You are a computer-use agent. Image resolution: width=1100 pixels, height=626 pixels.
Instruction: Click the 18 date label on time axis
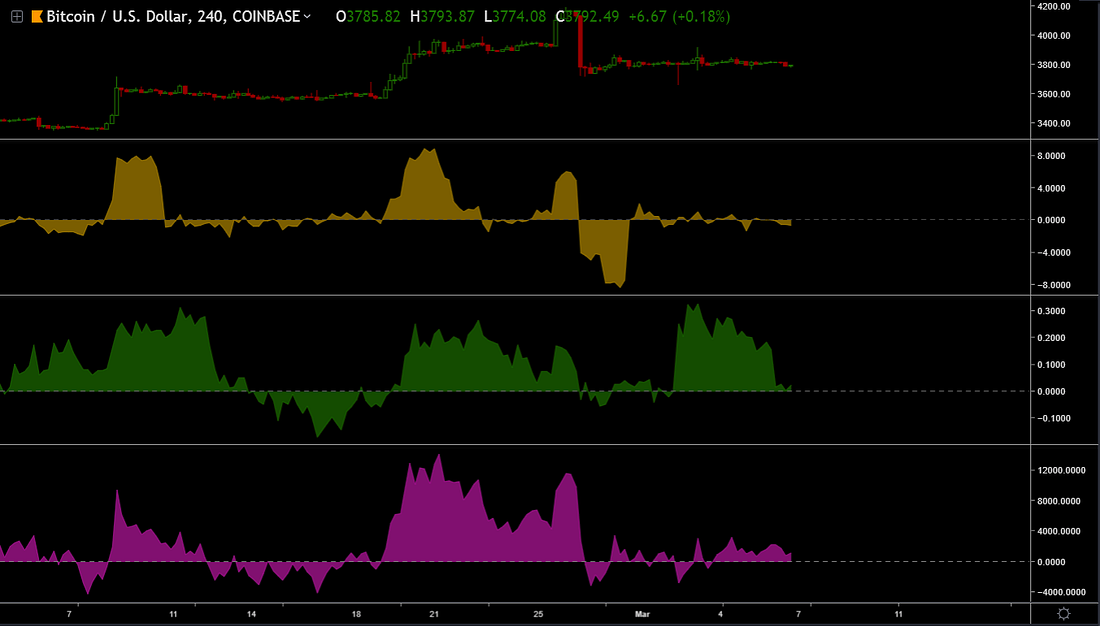[x=356, y=614]
